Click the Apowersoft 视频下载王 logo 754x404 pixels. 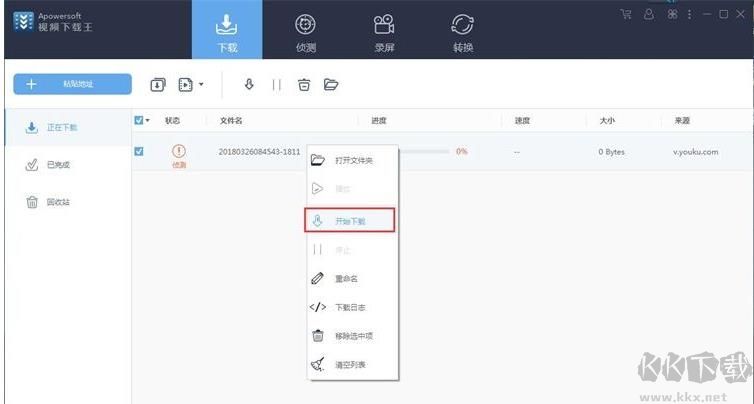click(53, 22)
